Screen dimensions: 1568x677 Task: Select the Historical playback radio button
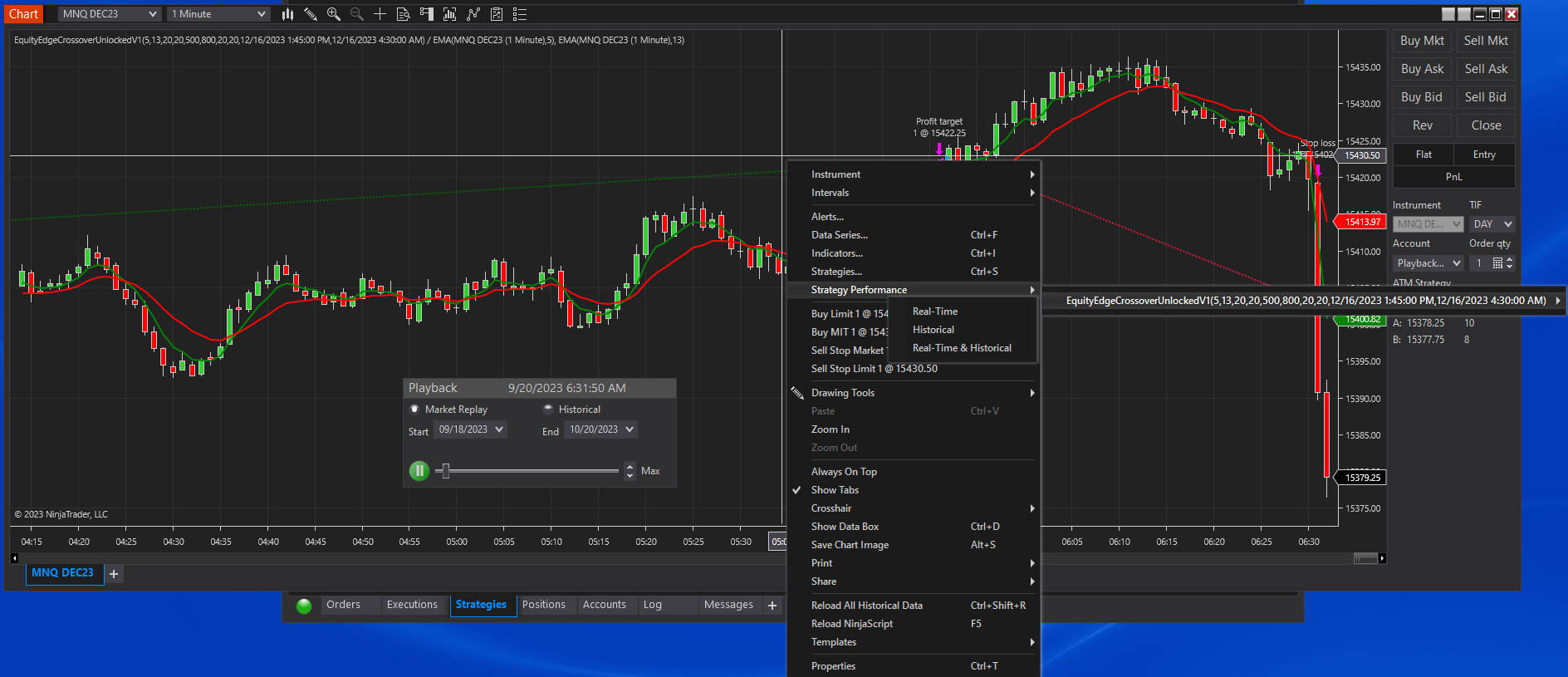click(548, 410)
